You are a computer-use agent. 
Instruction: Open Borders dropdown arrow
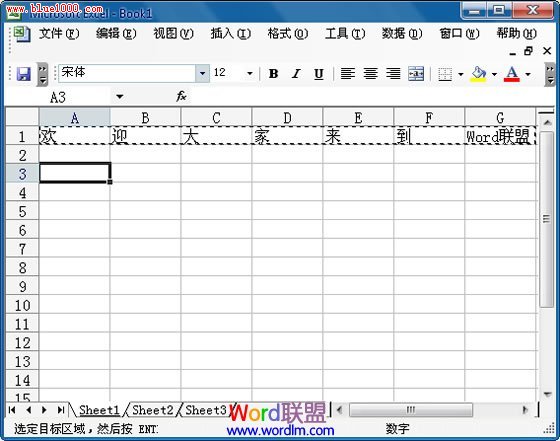click(x=461, y=74)
